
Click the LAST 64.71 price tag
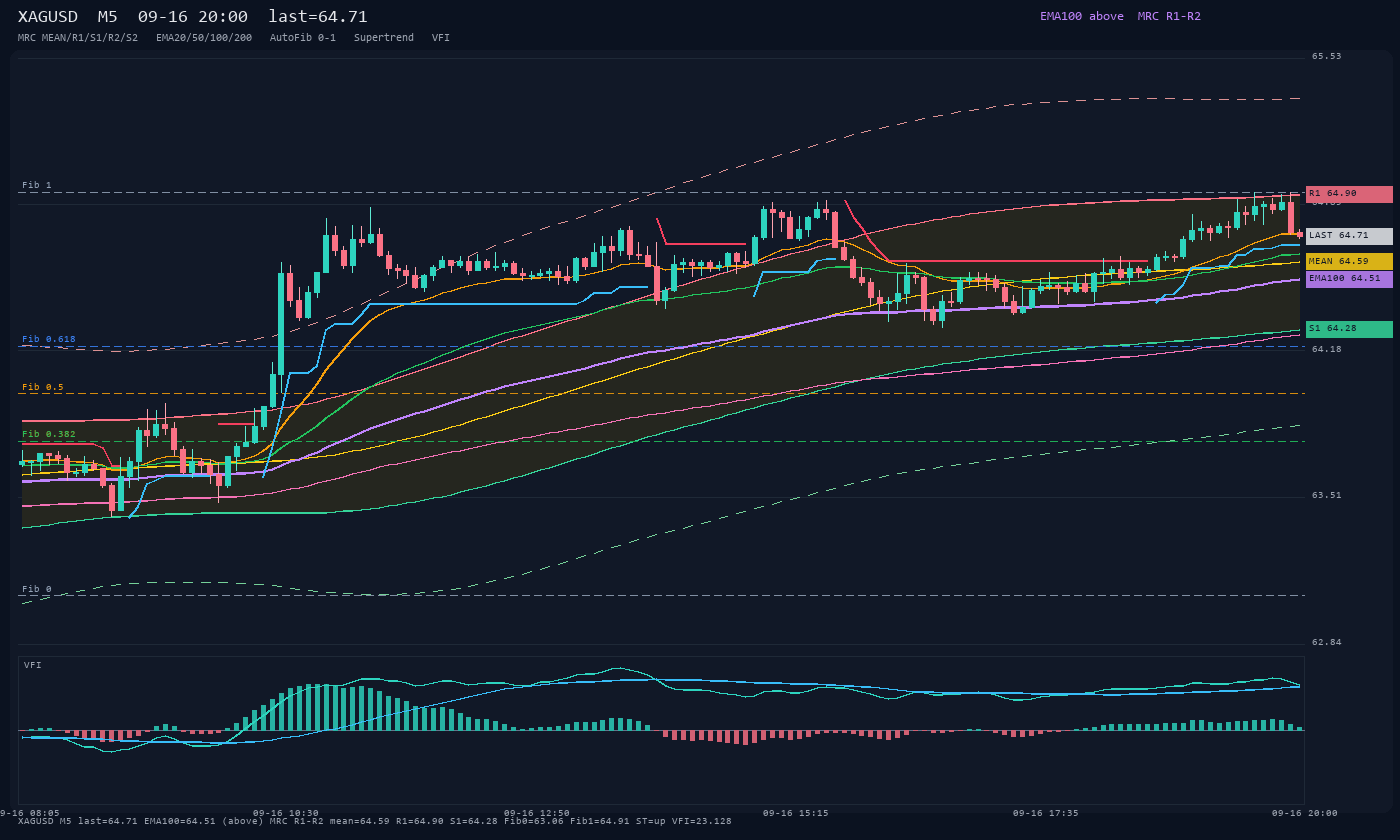1349,236
